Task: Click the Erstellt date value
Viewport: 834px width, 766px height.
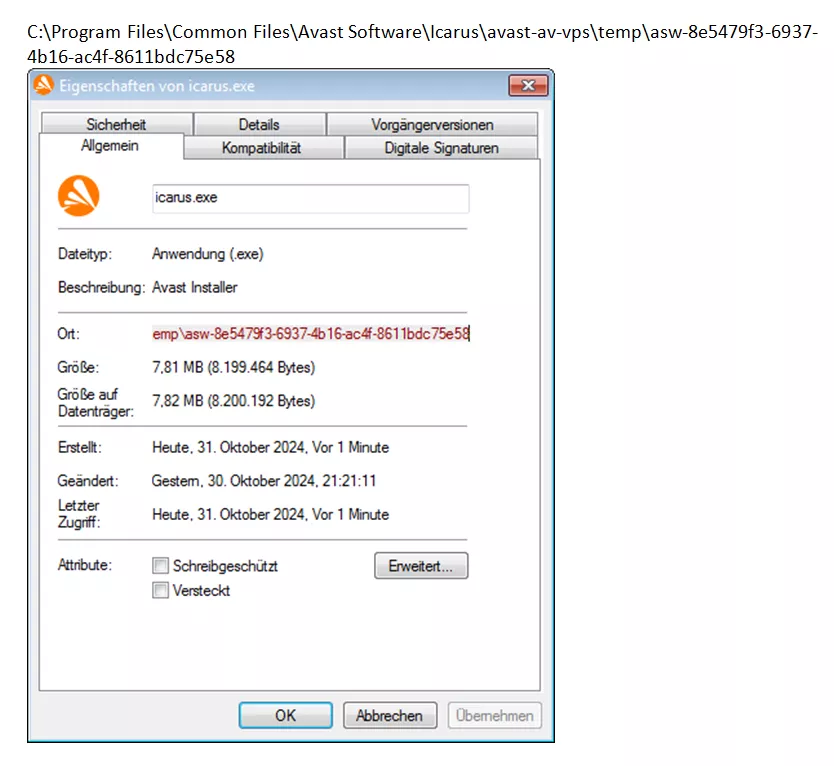Action: [x=270, y=447]
